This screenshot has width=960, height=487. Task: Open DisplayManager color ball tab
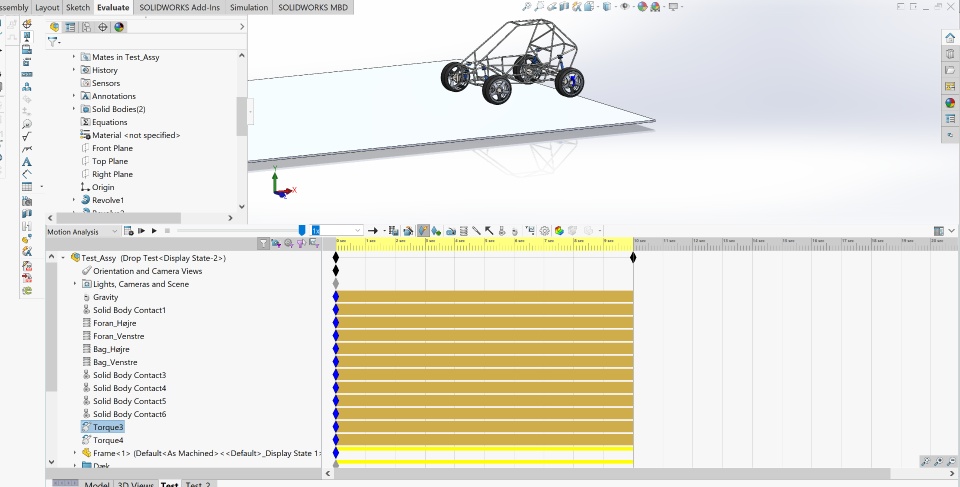pos(119,27)
